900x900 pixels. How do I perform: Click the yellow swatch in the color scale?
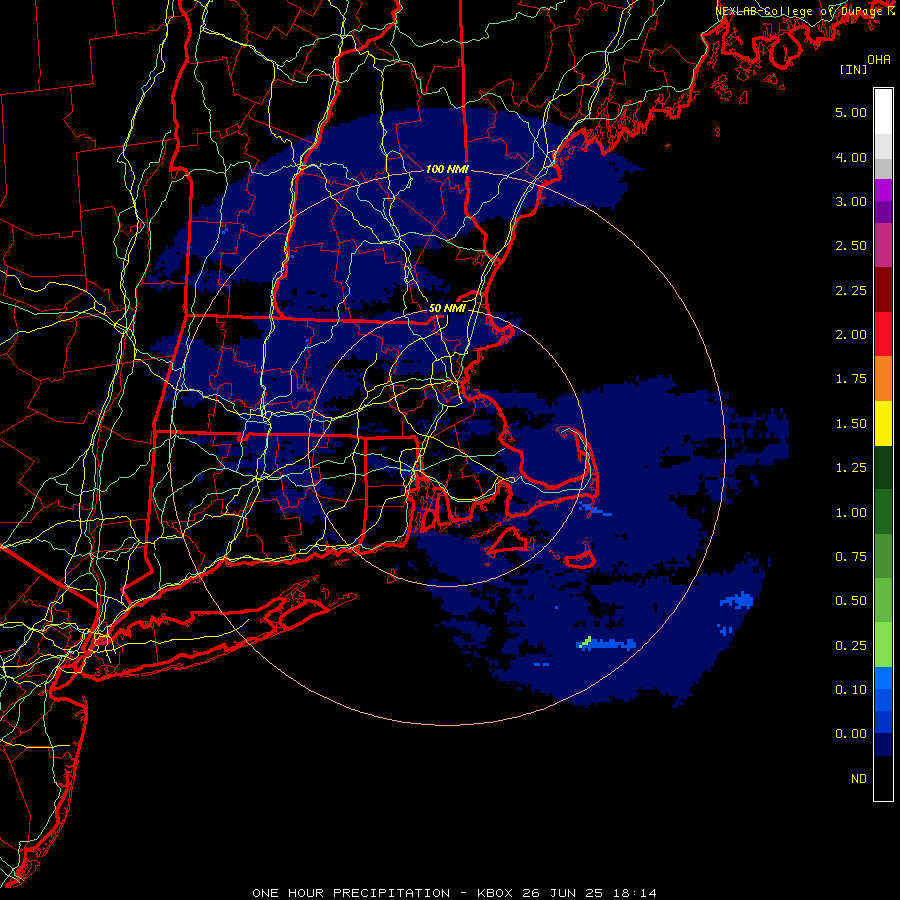[883, 423]
